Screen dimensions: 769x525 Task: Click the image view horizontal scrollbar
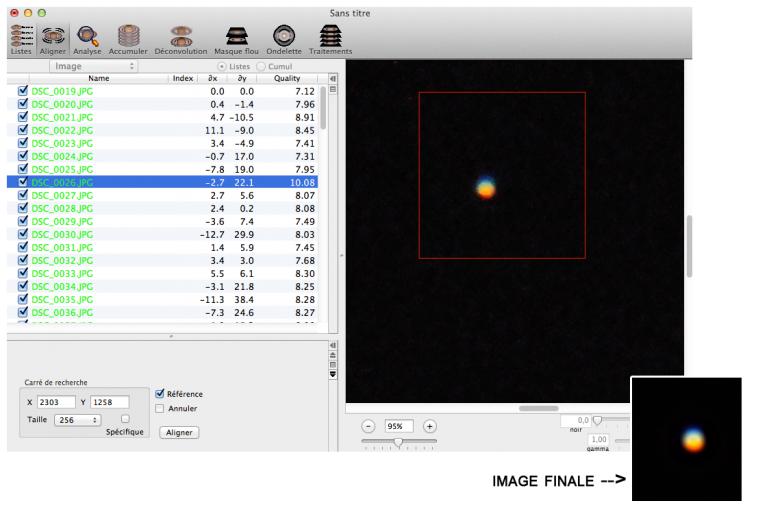538,408
